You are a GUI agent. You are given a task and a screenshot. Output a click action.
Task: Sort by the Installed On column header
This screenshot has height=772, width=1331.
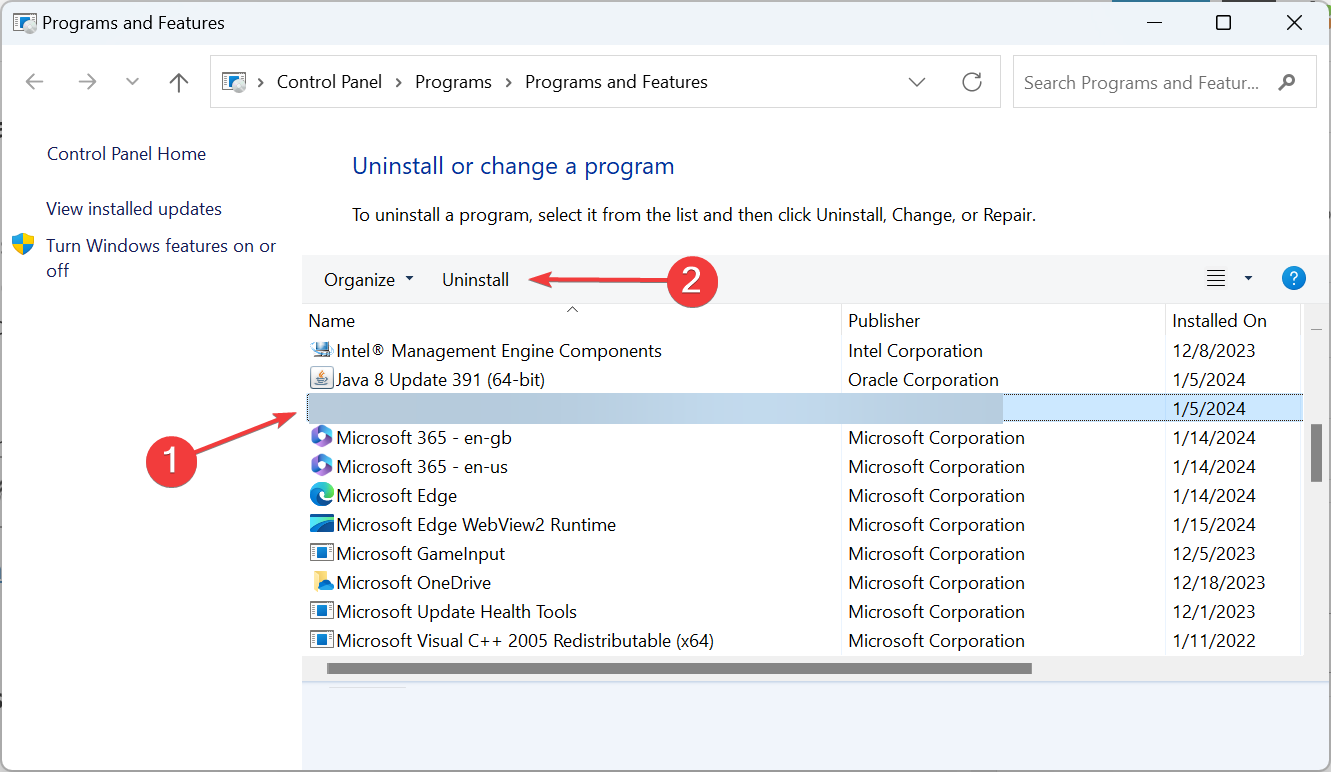point(1219,321)
